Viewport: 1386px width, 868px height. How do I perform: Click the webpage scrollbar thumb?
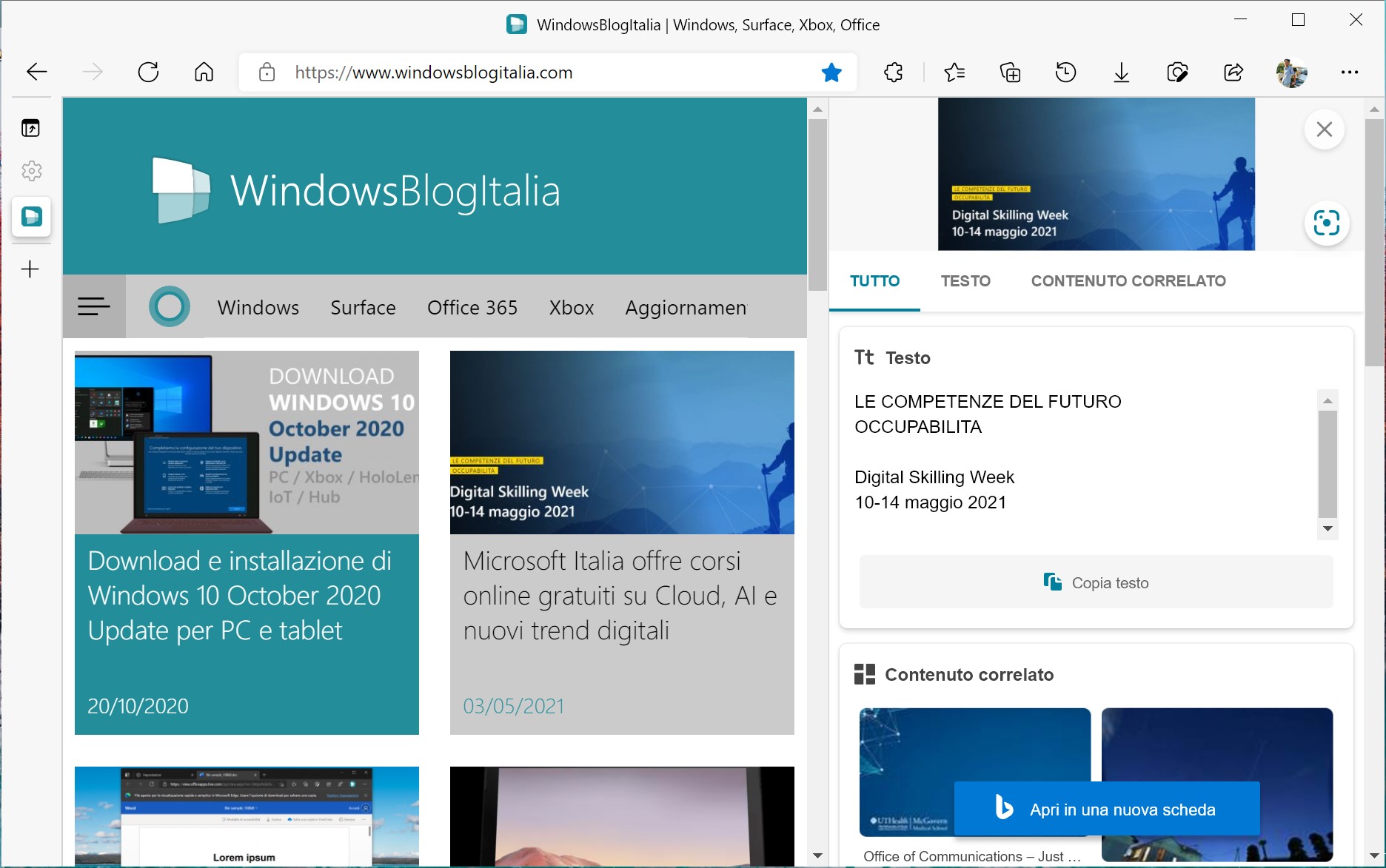pos(817,205)
